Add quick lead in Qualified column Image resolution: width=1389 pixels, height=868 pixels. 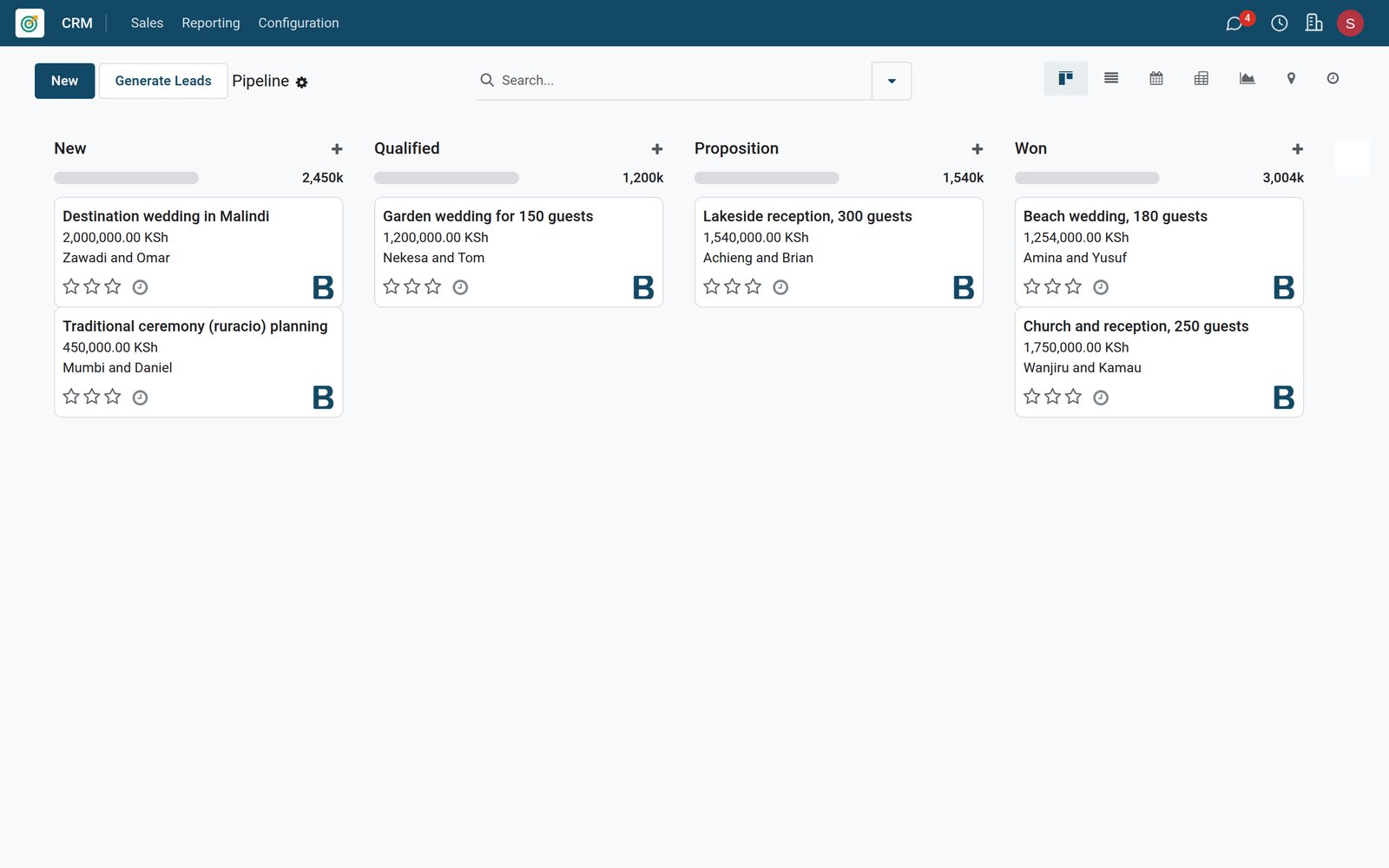(x=657, y=149)
